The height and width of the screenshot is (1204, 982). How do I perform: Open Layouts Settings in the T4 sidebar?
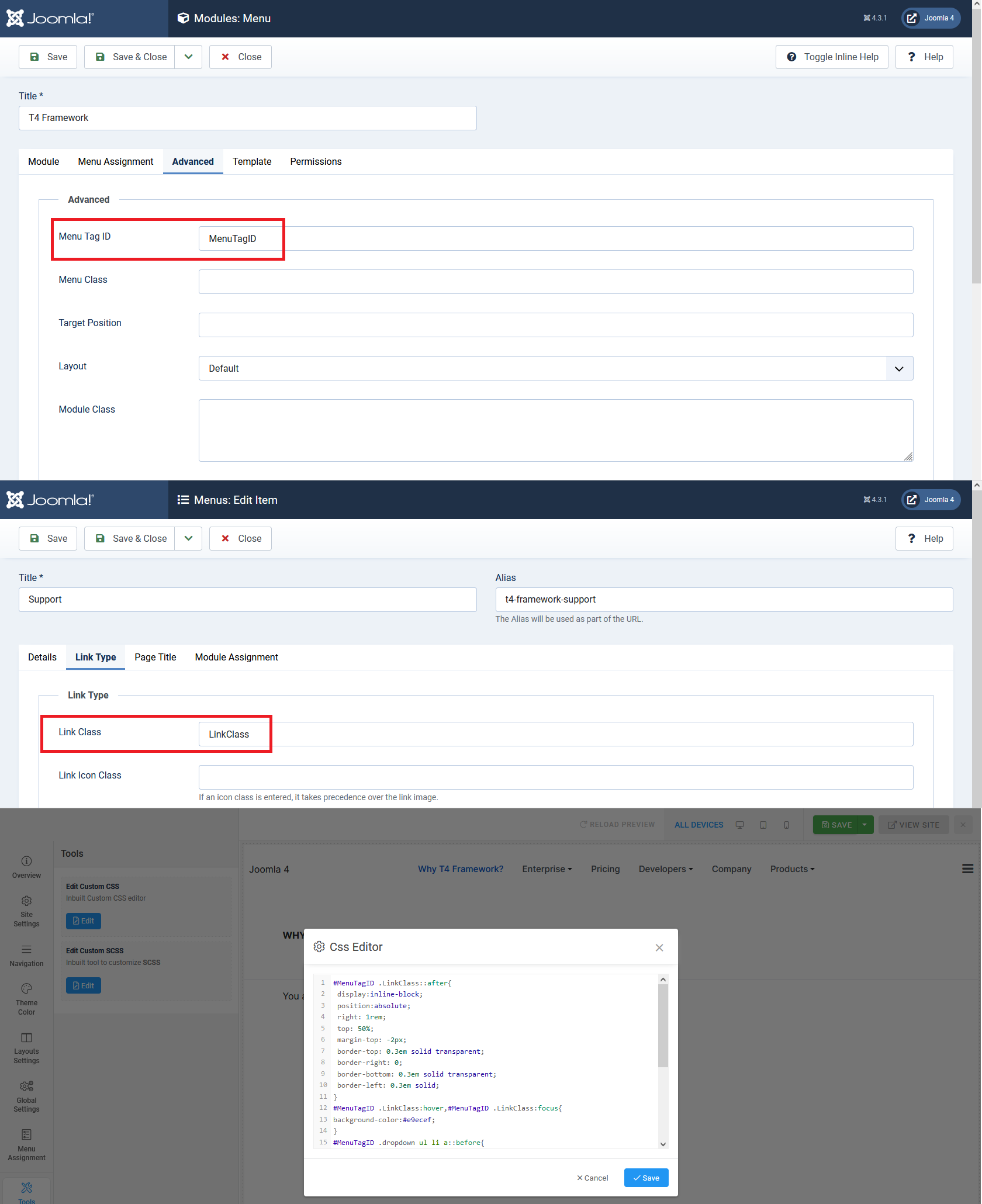(x=26, y=1048)
